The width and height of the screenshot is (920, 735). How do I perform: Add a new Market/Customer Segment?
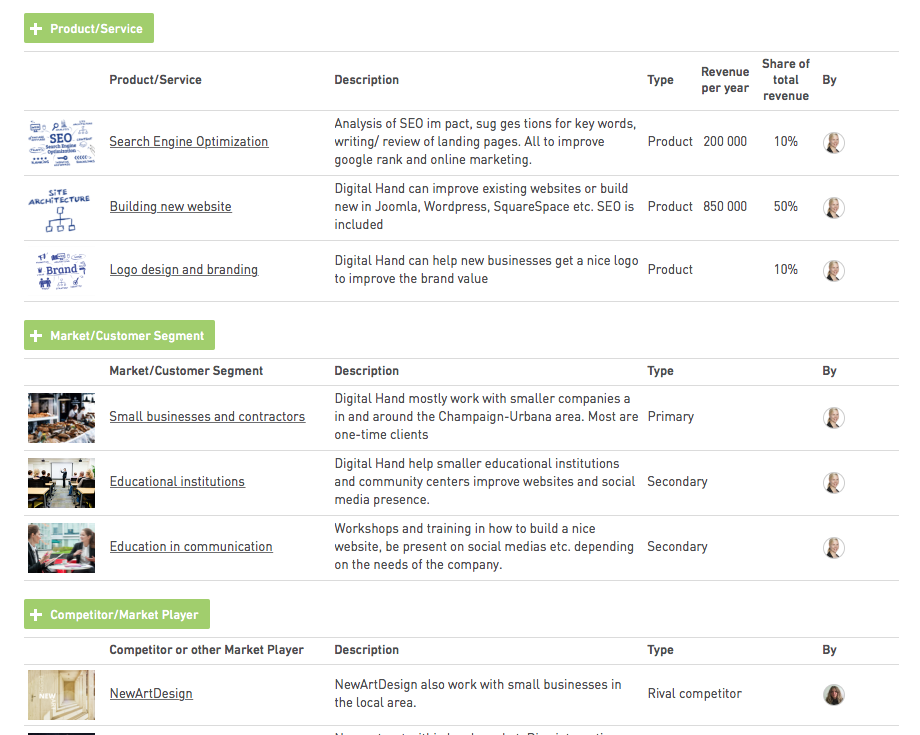(x=119, y=335)
